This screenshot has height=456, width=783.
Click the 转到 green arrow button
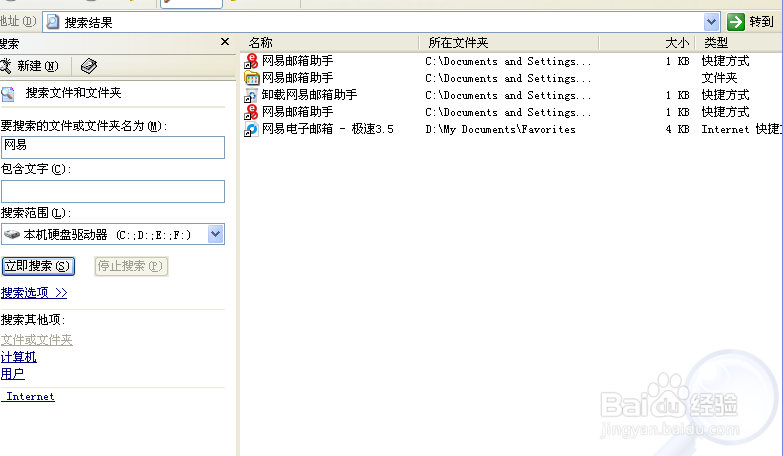tap(736, 22)
